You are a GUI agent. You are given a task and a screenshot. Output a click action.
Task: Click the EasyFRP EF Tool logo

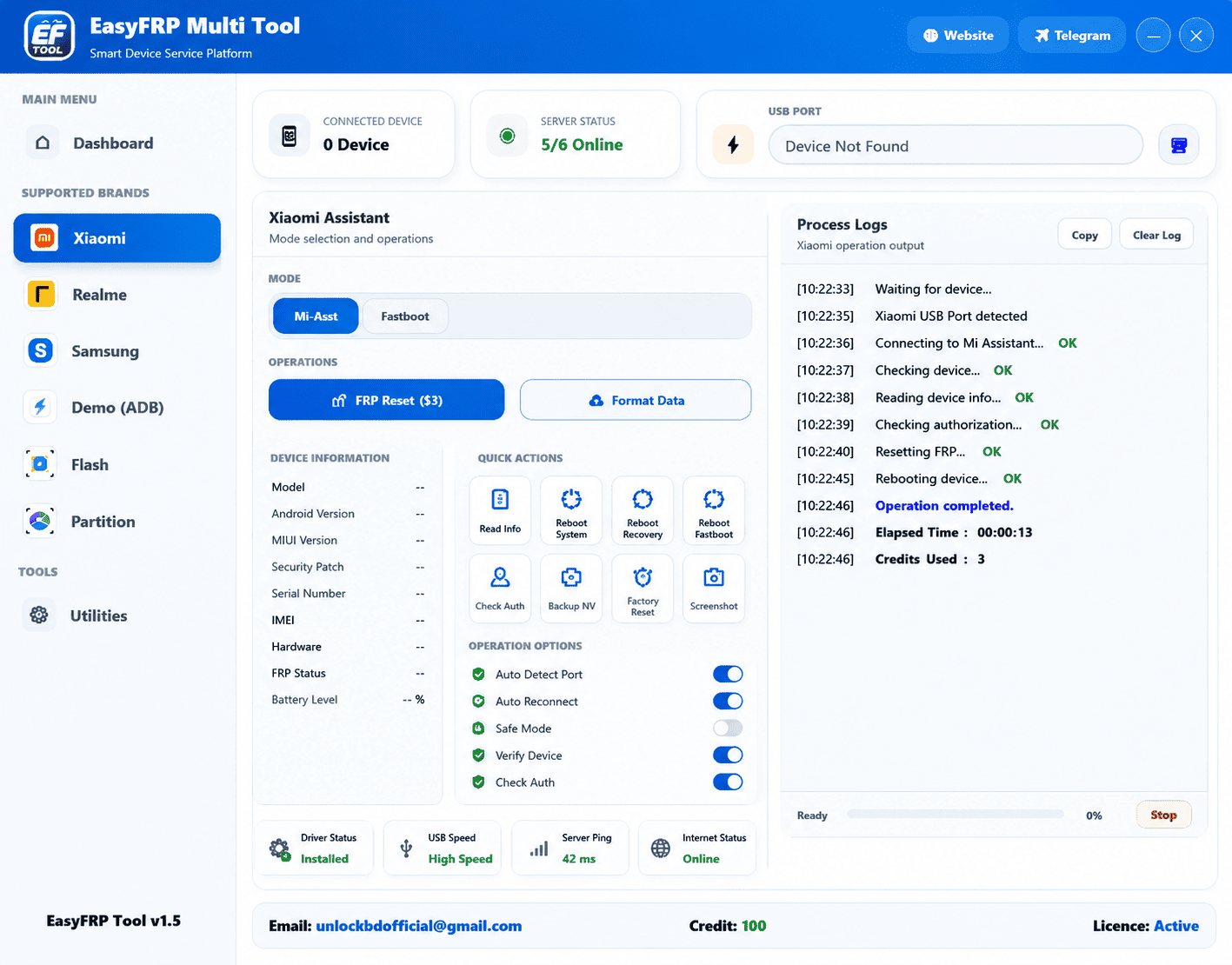tap(50, 37)
